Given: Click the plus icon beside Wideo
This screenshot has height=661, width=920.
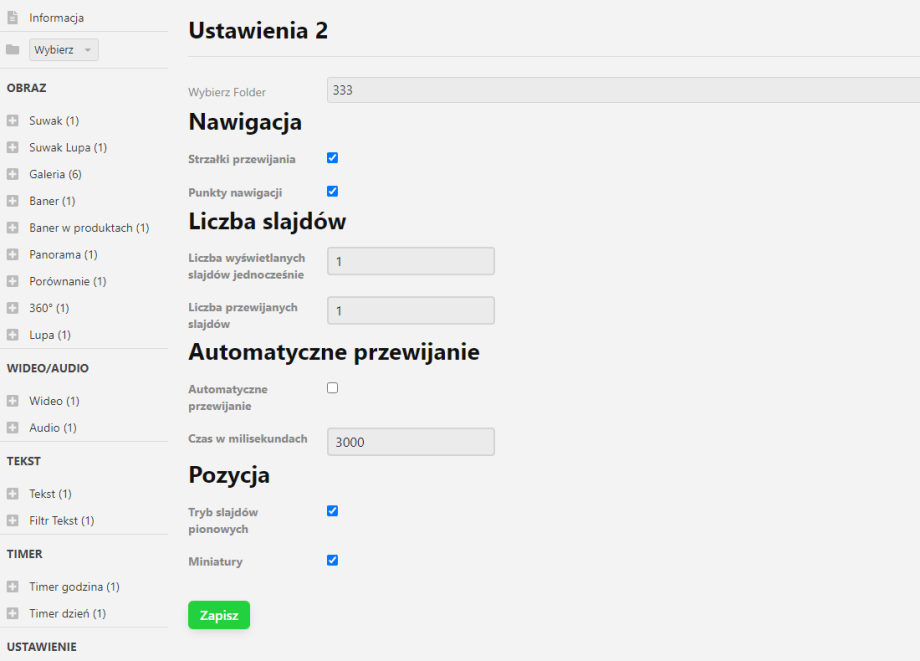Looking at the screenshot, I should 12,400.
